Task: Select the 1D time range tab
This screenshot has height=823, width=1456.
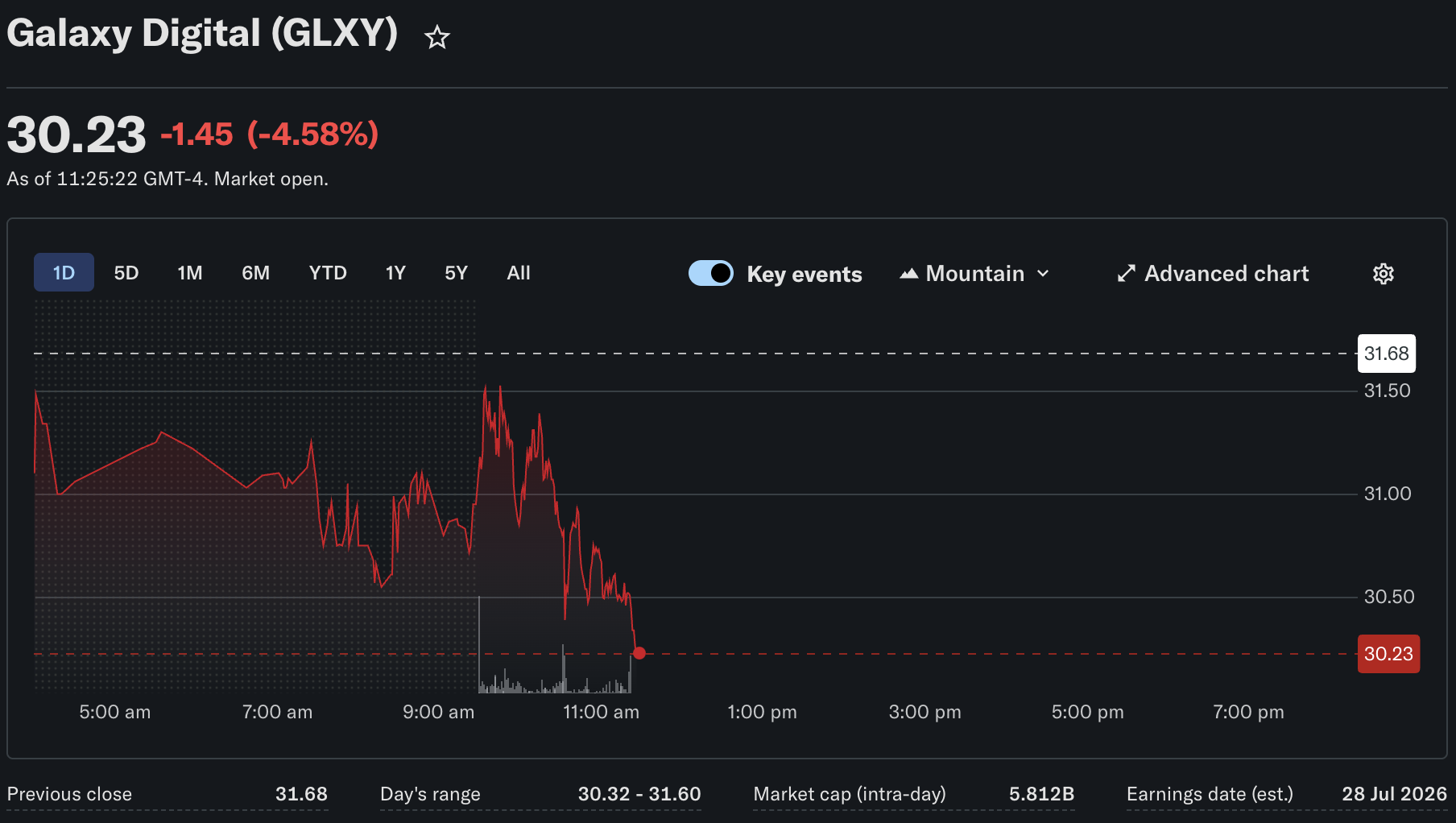Action: click(x=64, y=272)
